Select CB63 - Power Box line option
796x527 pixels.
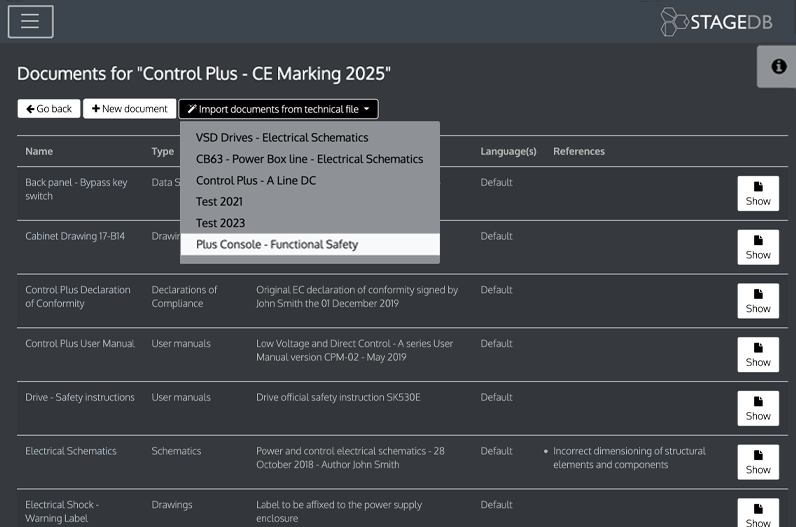coord(309,159)
